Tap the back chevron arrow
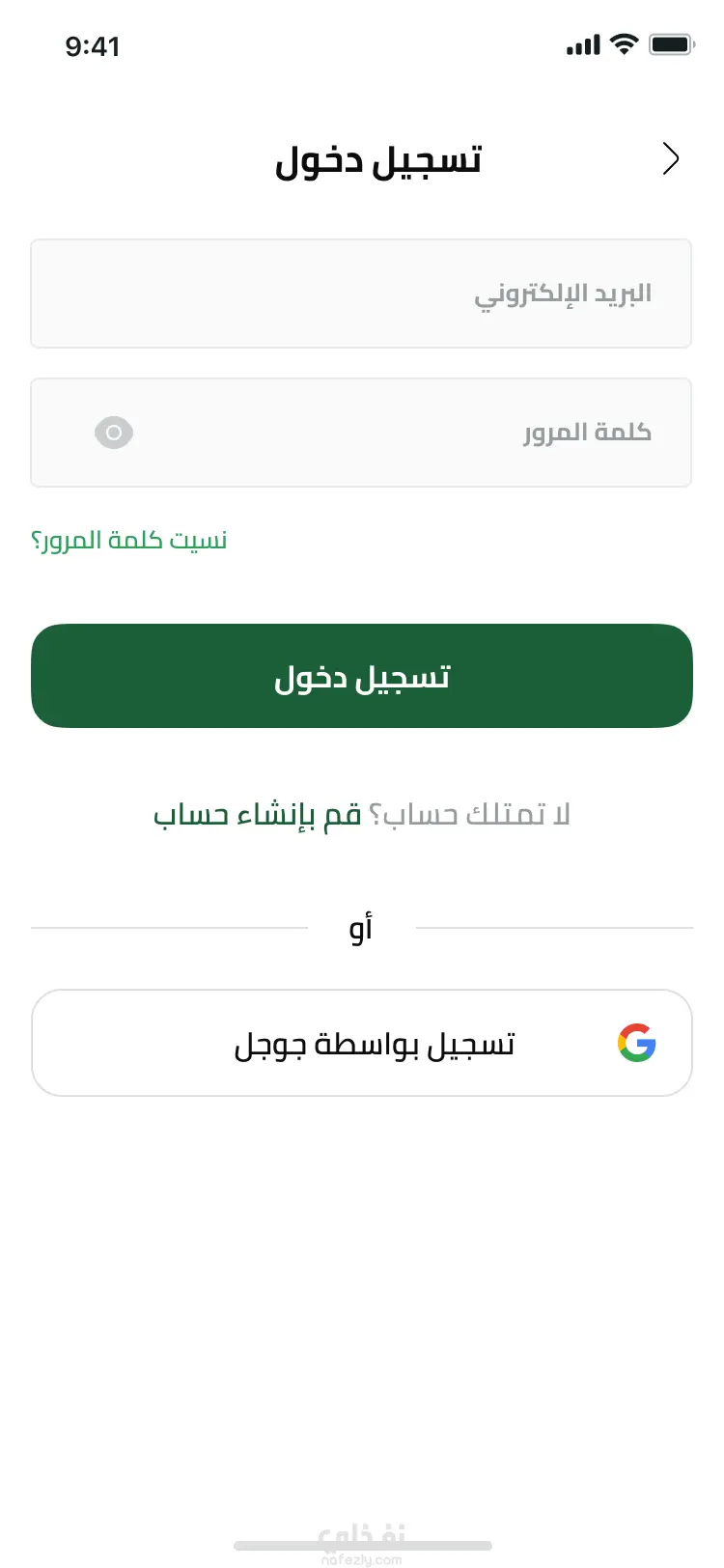 (x=671, y=158)
